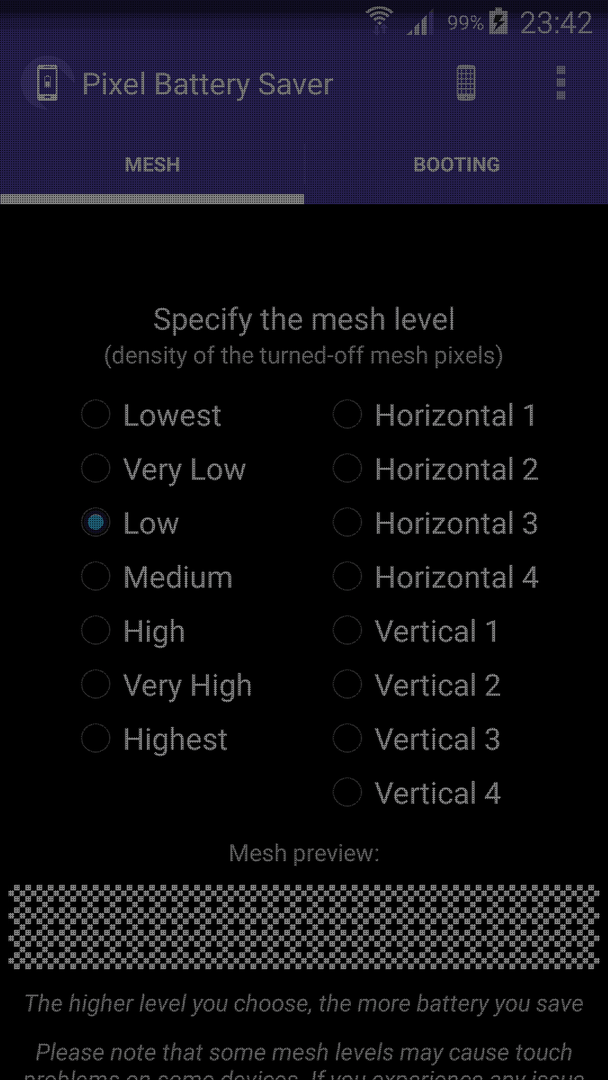Open the three-dot overflow menu
The height and width of the screenshot is (1080, 608).
561,83
